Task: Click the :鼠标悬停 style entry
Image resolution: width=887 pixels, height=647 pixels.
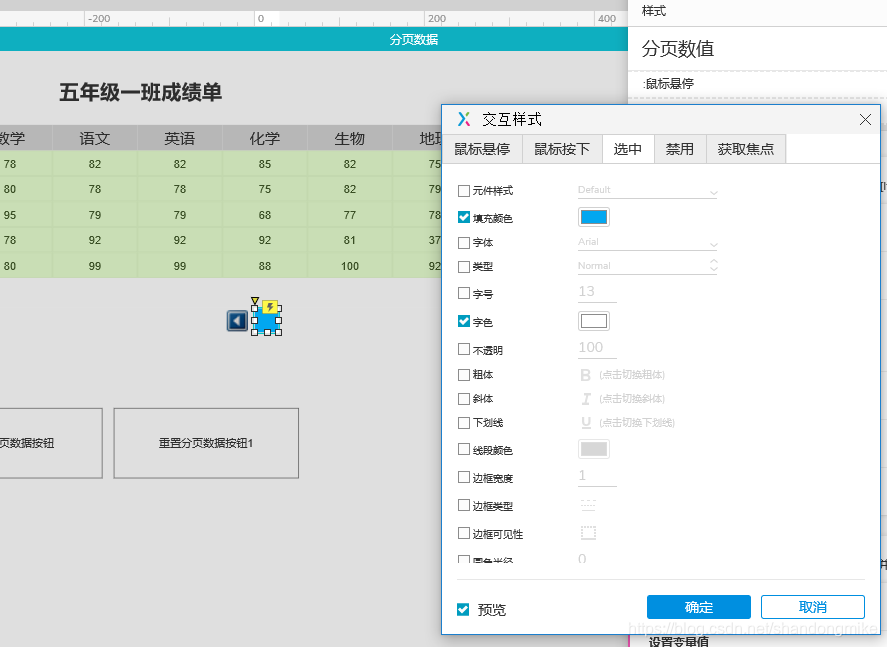Action: 668,84
